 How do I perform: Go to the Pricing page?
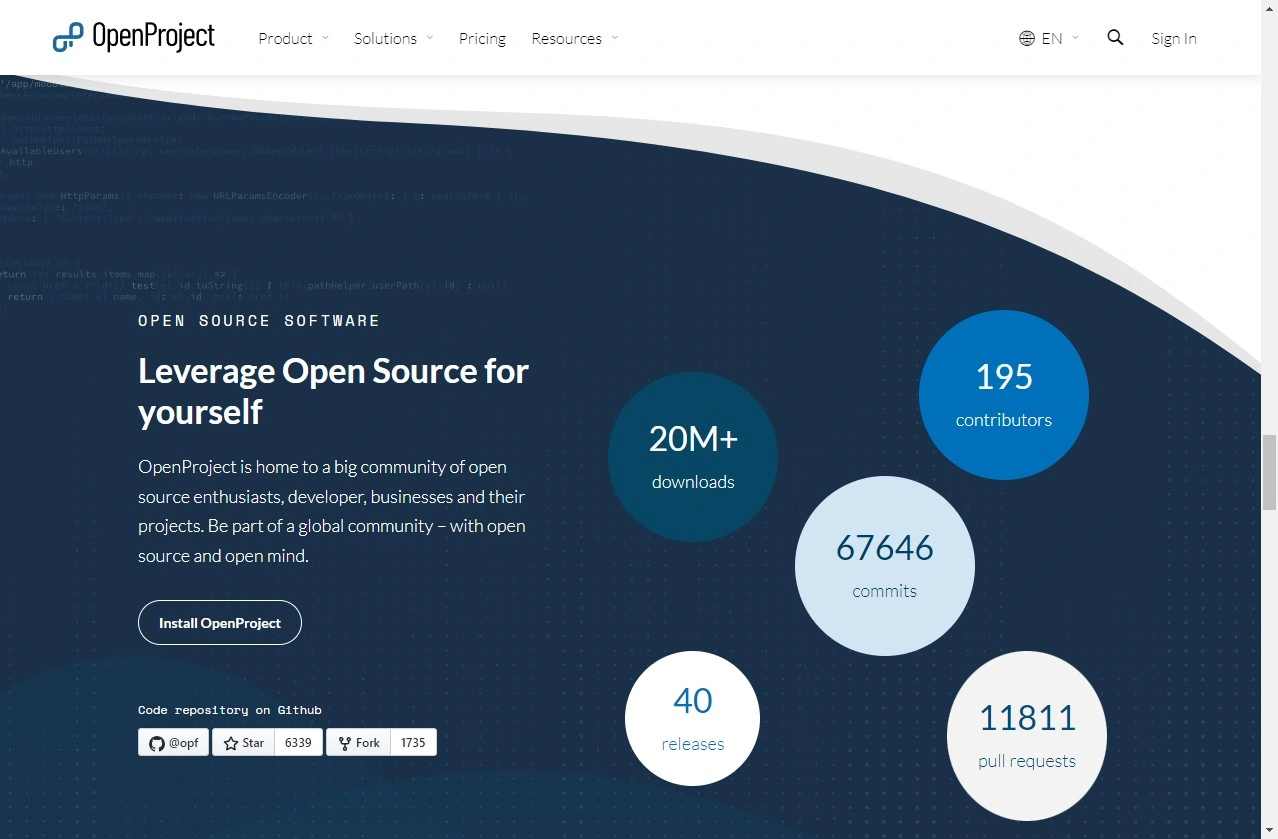(x=482, y=39)
